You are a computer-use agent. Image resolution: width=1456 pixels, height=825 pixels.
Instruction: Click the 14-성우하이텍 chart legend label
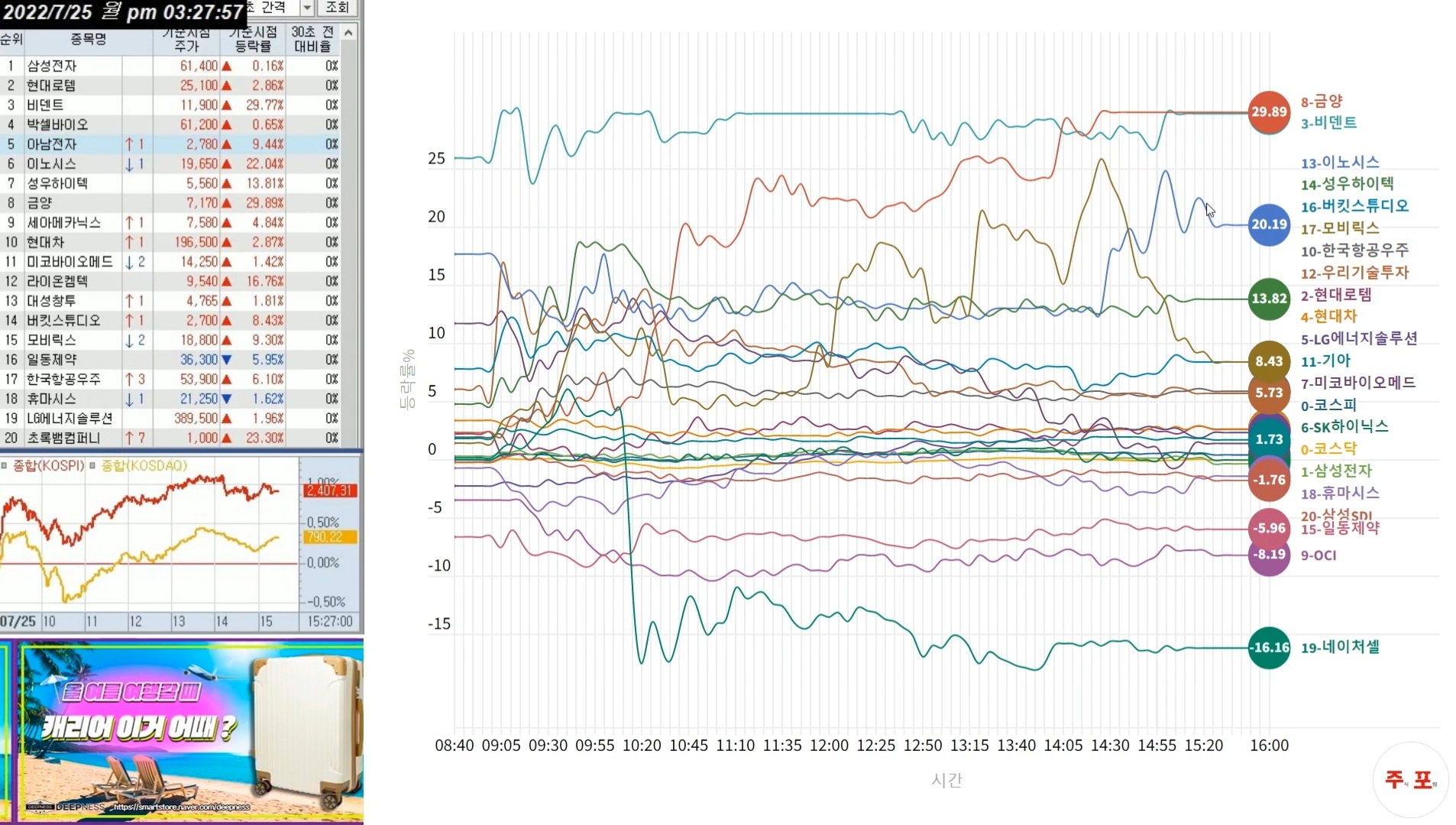coord(1347,183)
